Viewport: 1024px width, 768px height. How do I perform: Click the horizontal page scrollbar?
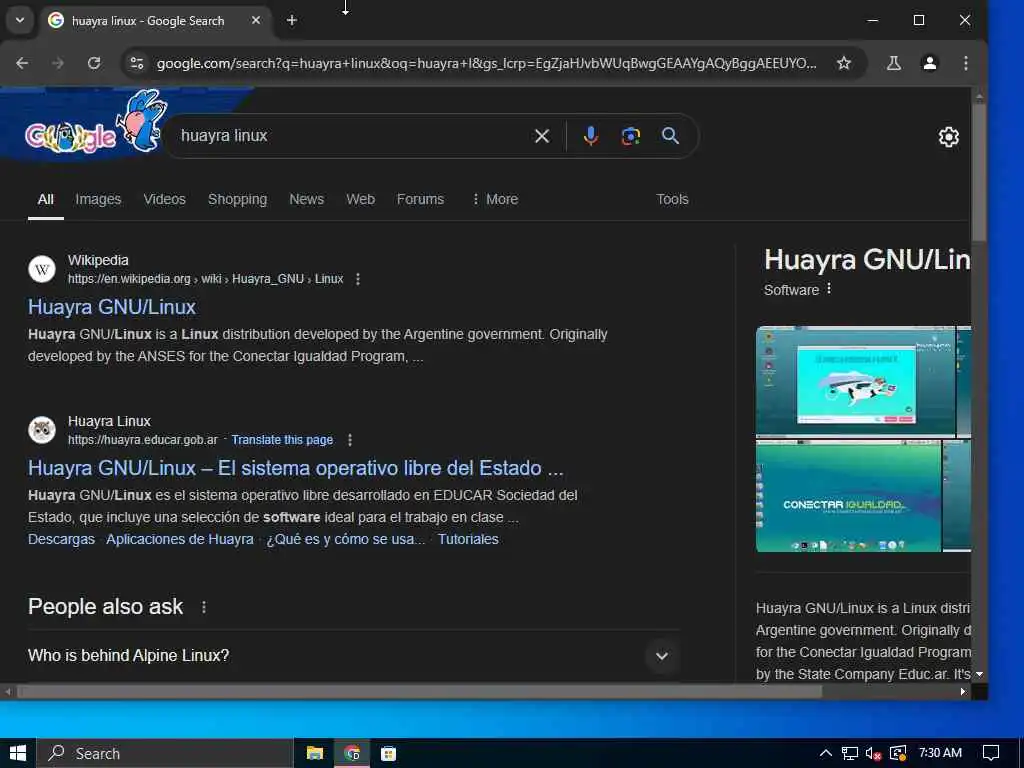[x=419, y=692]
